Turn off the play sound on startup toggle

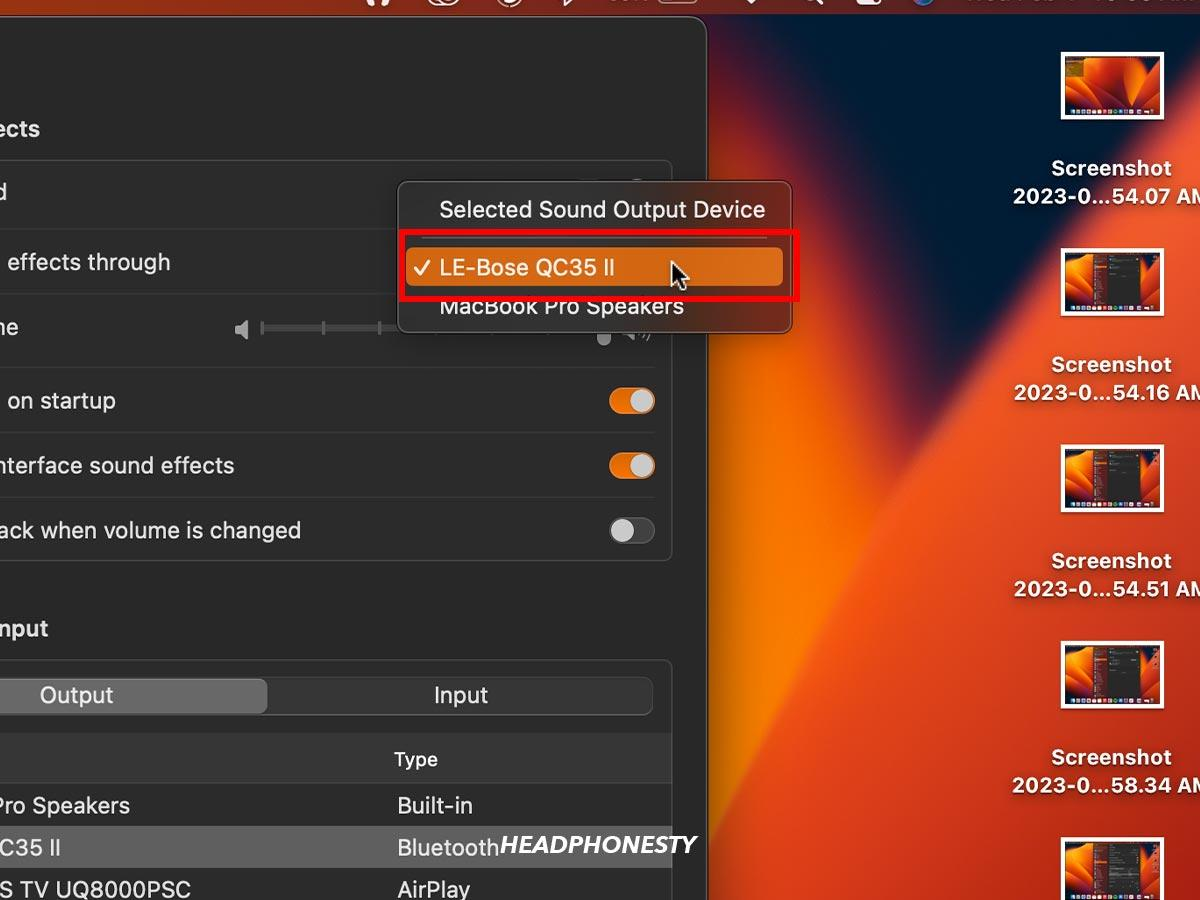[631, 400]
